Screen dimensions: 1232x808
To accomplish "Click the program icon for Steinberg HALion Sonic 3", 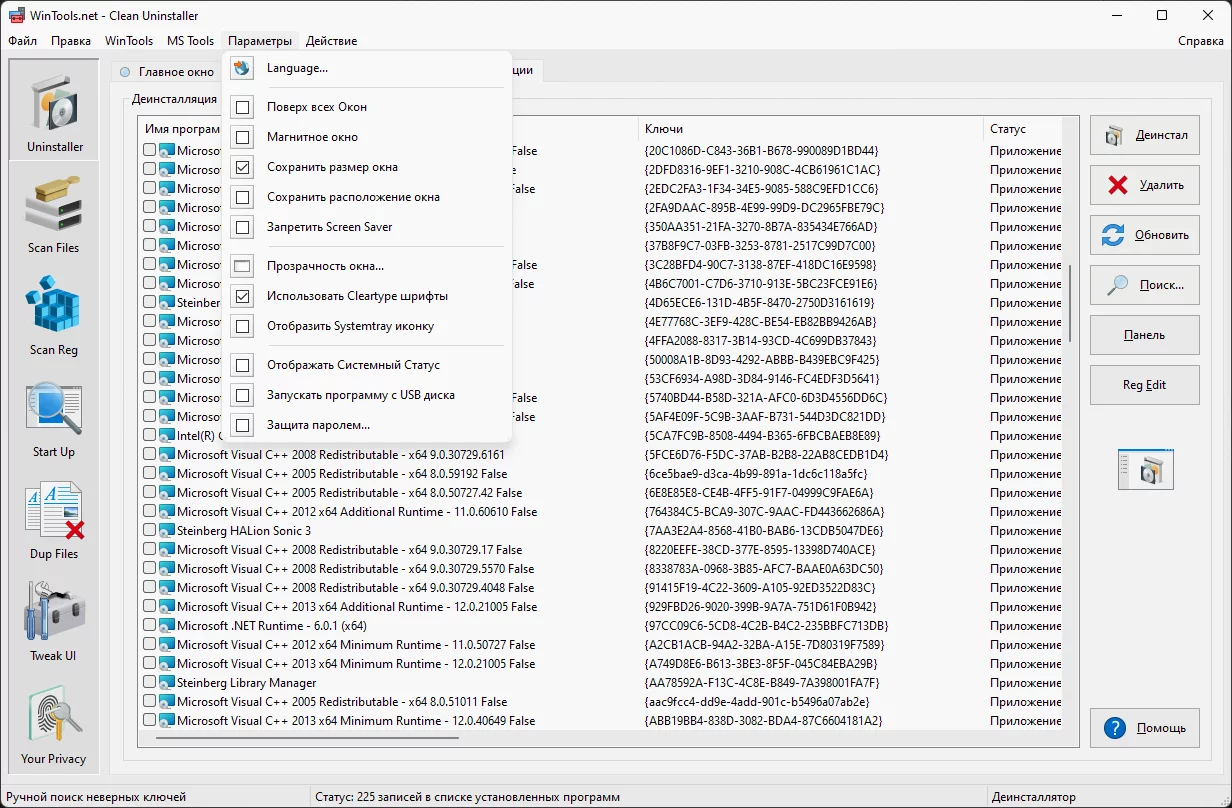I will point(167,531).
